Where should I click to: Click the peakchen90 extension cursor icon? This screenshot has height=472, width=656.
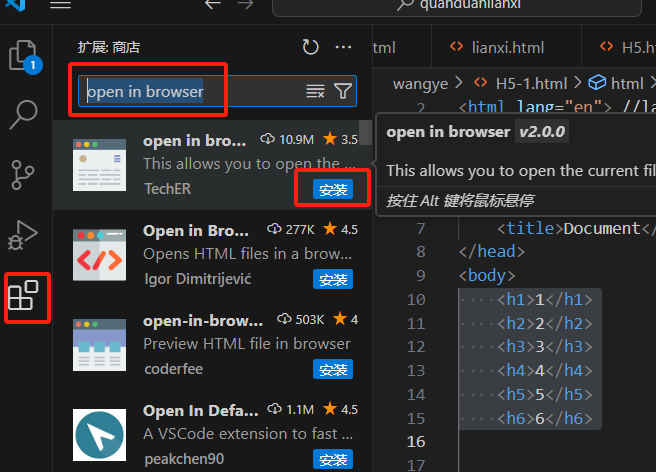99,435
